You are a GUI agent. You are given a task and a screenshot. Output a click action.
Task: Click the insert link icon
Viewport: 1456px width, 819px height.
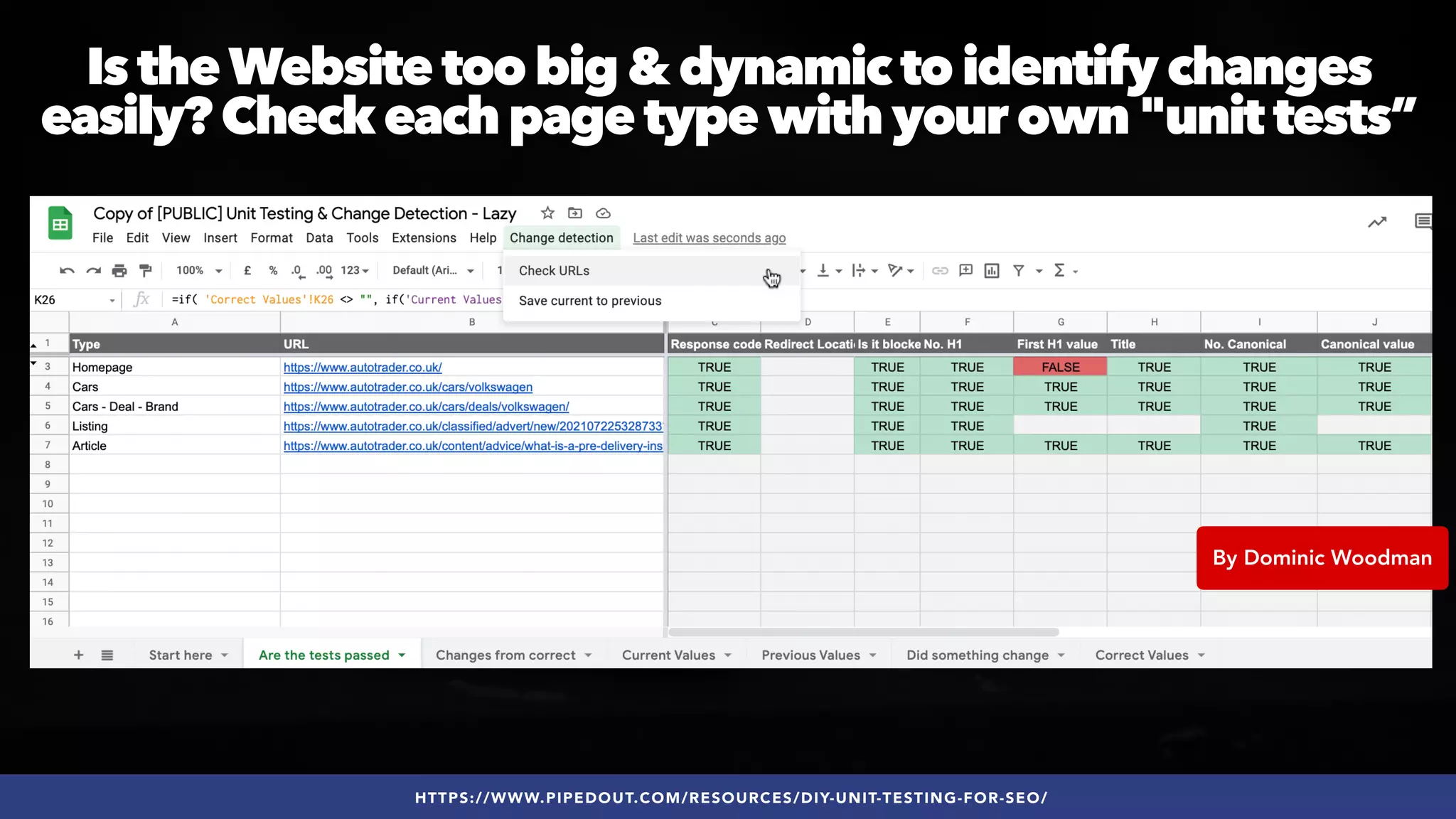[x=940, y=271]
